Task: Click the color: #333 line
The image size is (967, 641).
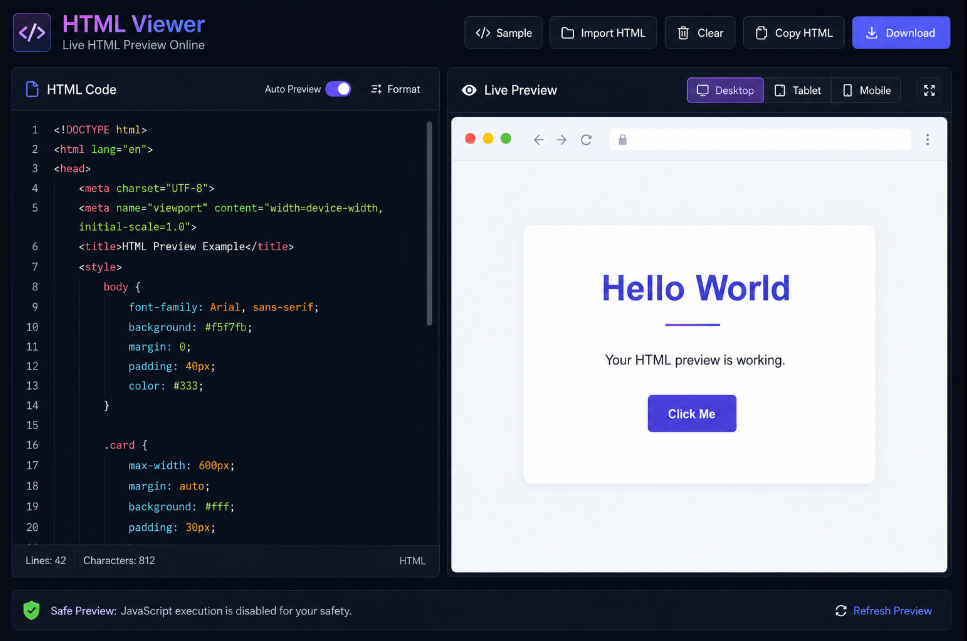Action: [165, 386]
